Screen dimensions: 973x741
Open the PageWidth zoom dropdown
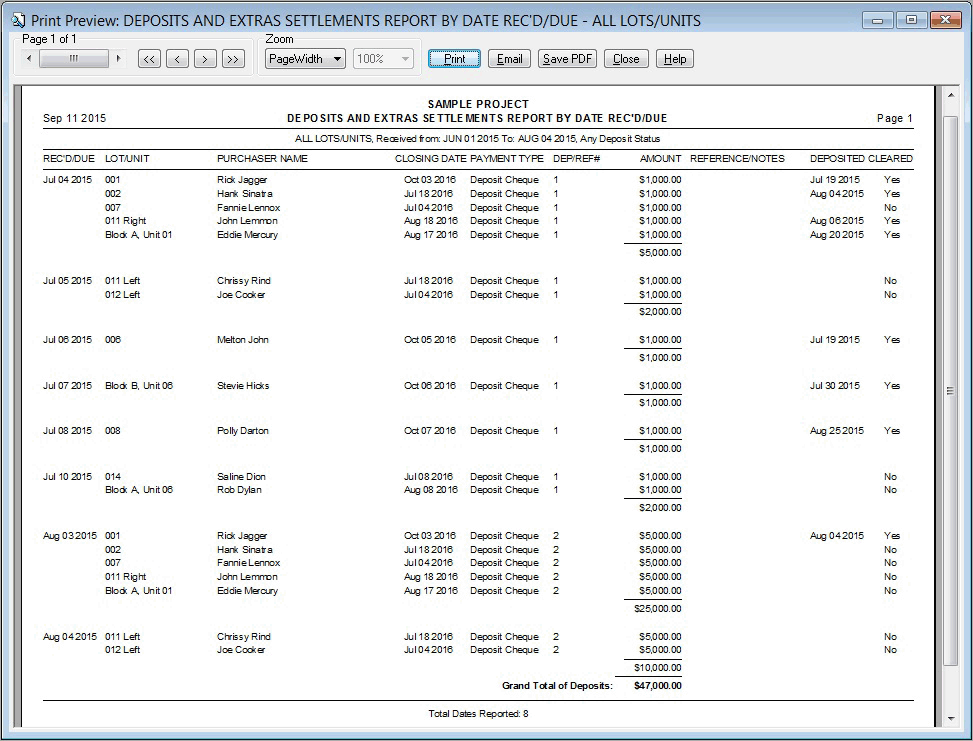click(x=304, y=58)
